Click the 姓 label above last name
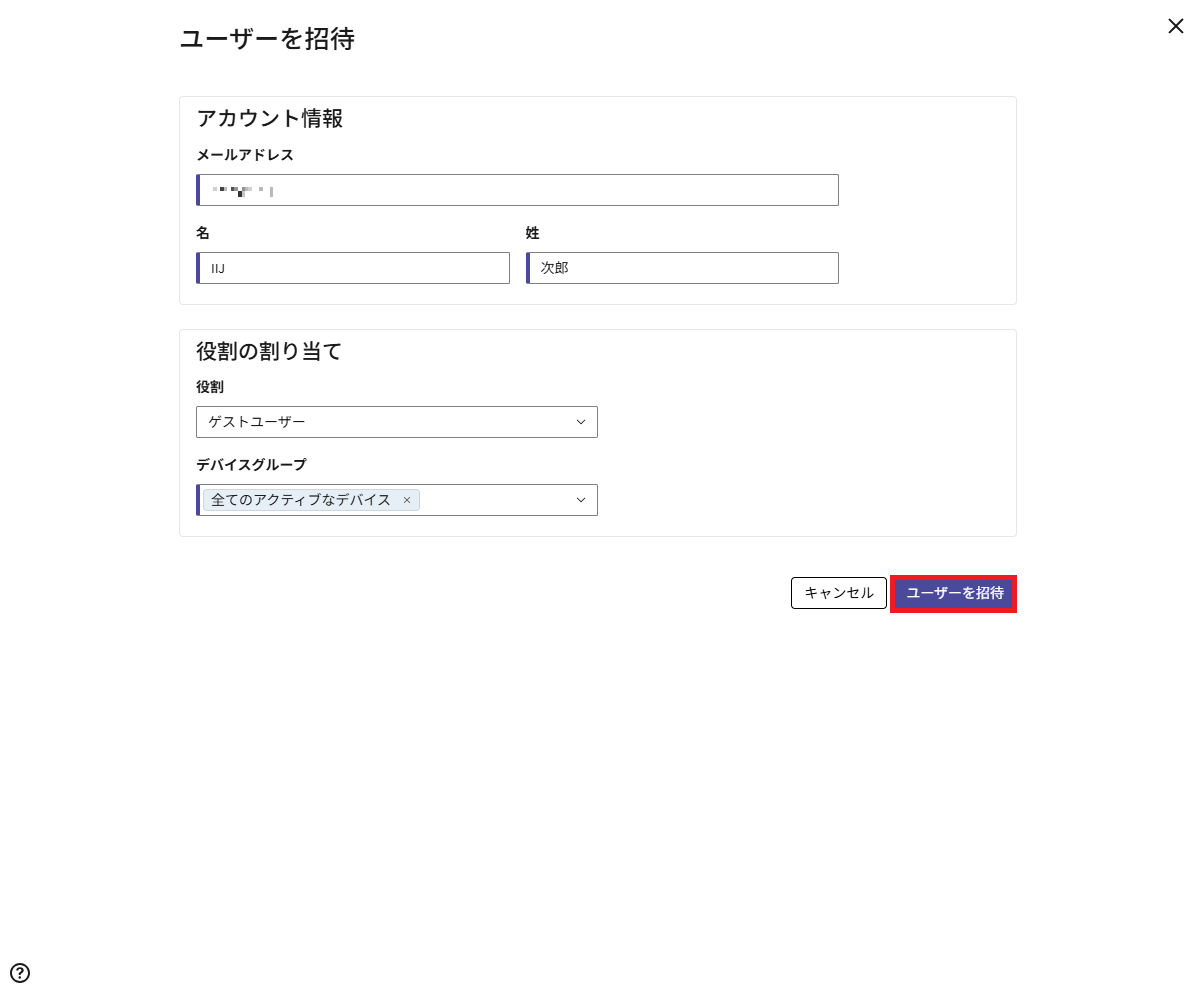Image resolution: width=1197 pixels, height=993 pixels. click(533, 233)
